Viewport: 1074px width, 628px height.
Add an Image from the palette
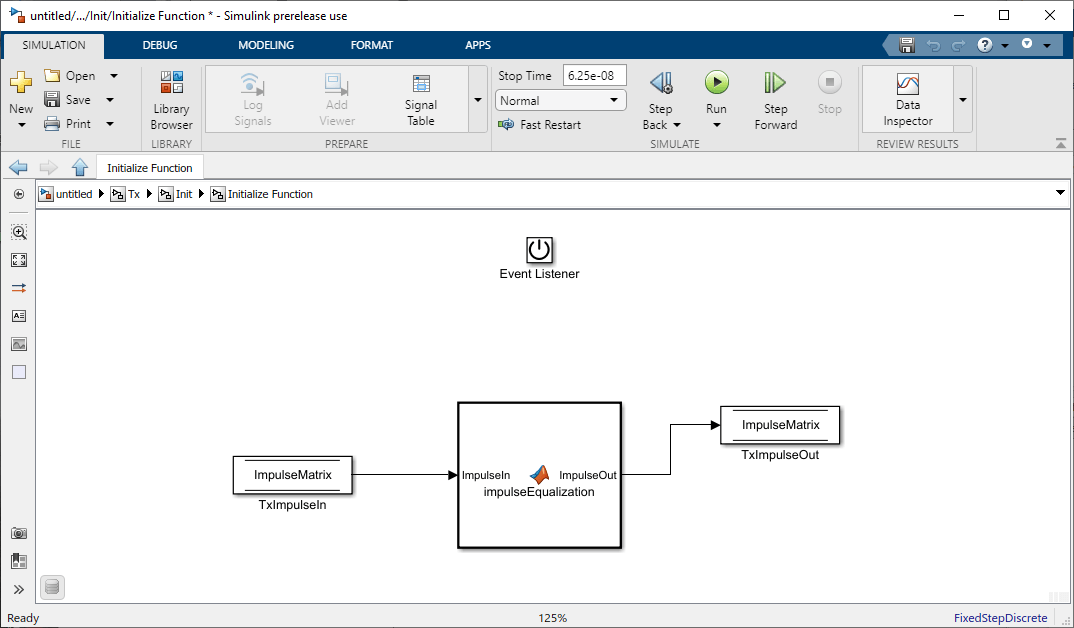tap(19, 344)
